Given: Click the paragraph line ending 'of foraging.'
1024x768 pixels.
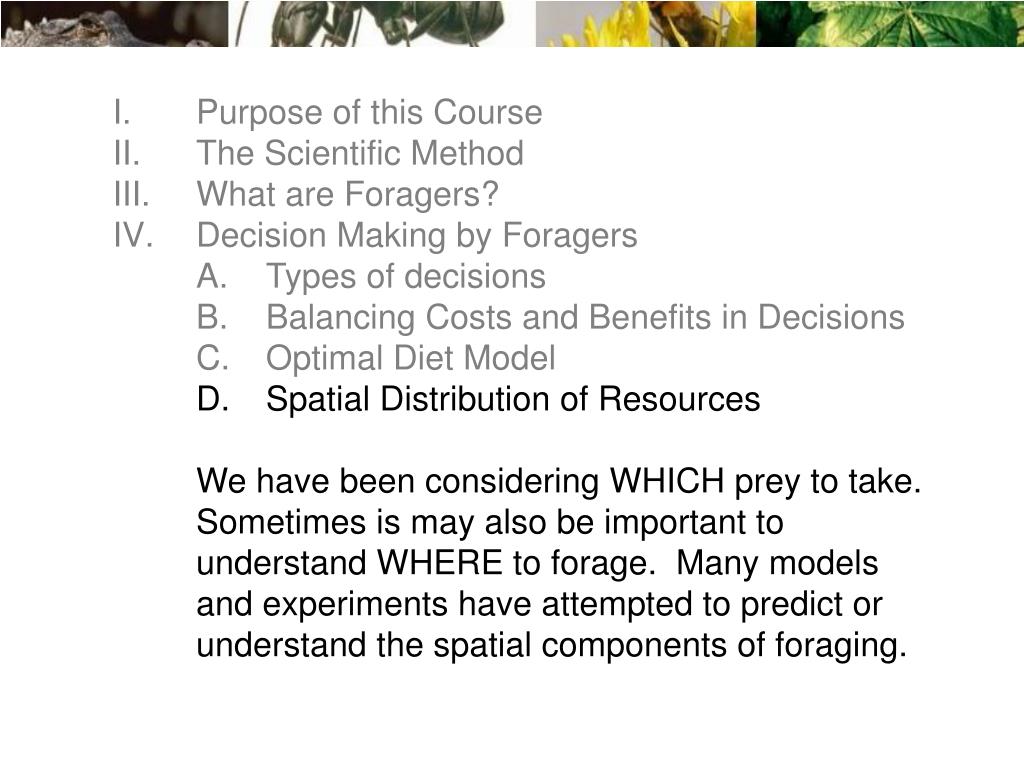Looking at the screenshot, I should coord(552,645).
